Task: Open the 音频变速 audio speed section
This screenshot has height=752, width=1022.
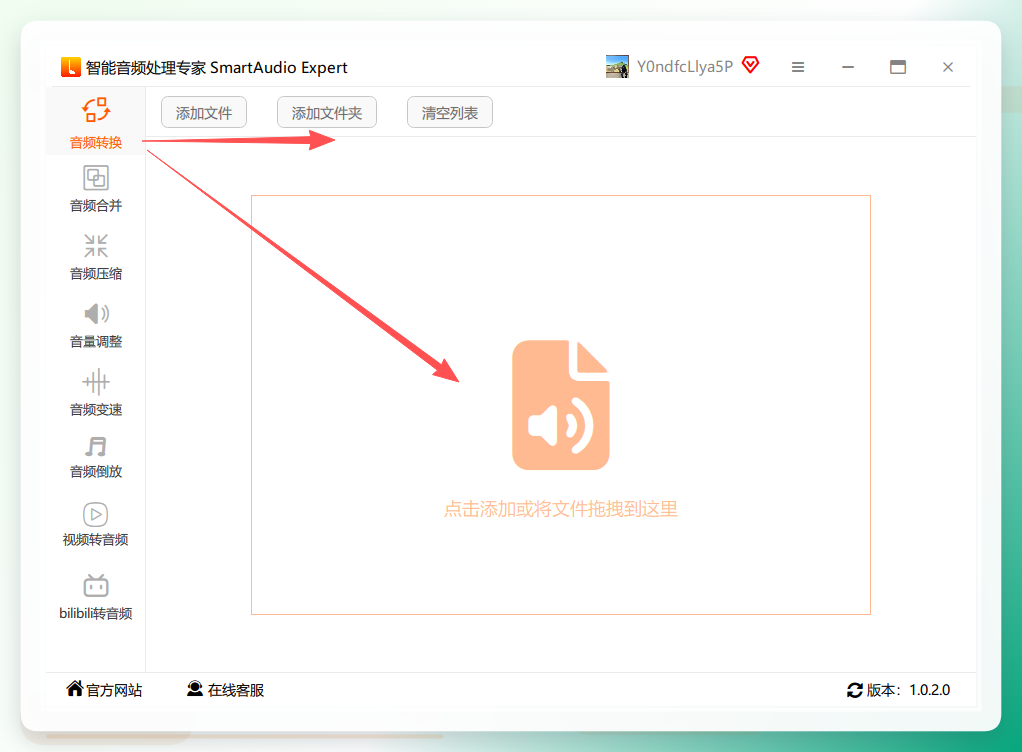Action: point(96,392)
